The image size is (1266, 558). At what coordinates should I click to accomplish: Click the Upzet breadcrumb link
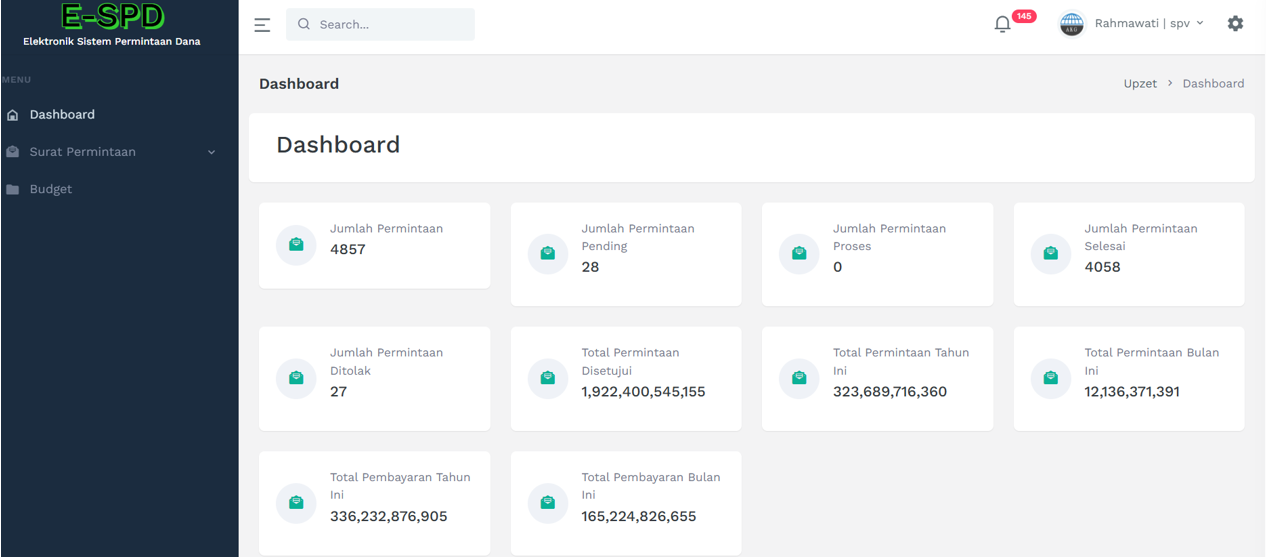click(1139, 84)
